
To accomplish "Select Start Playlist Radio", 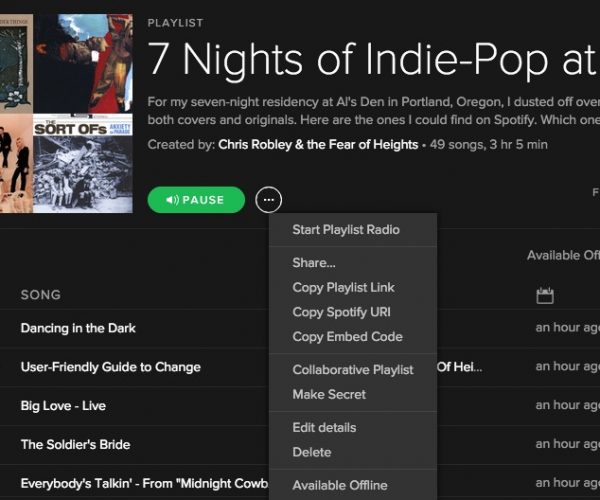I will [346, 230].
